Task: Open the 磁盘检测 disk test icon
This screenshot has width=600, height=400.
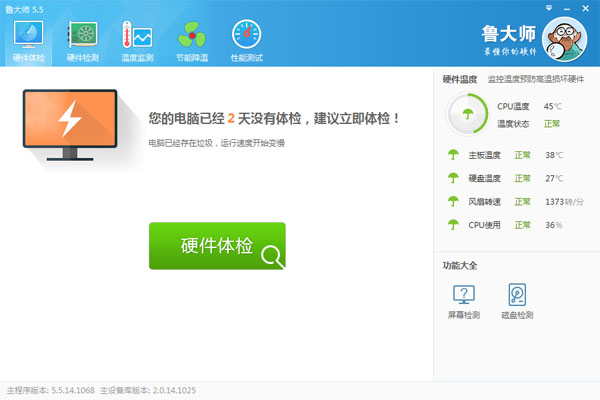Action: (517, 294)
